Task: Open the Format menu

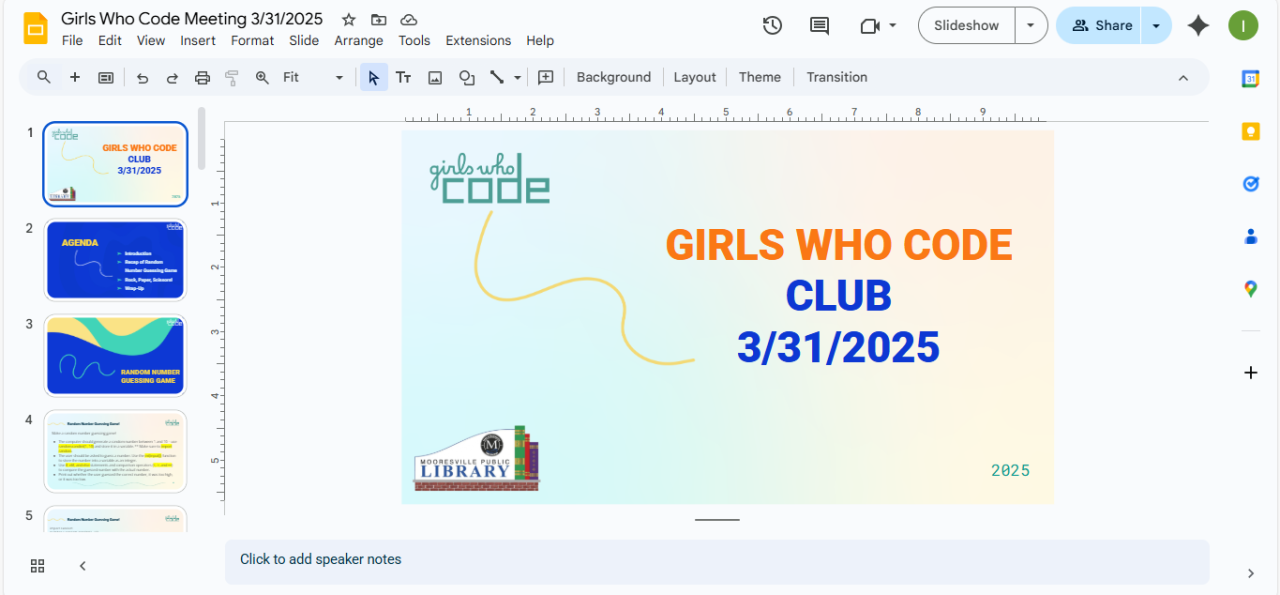Action: (252, 41)
